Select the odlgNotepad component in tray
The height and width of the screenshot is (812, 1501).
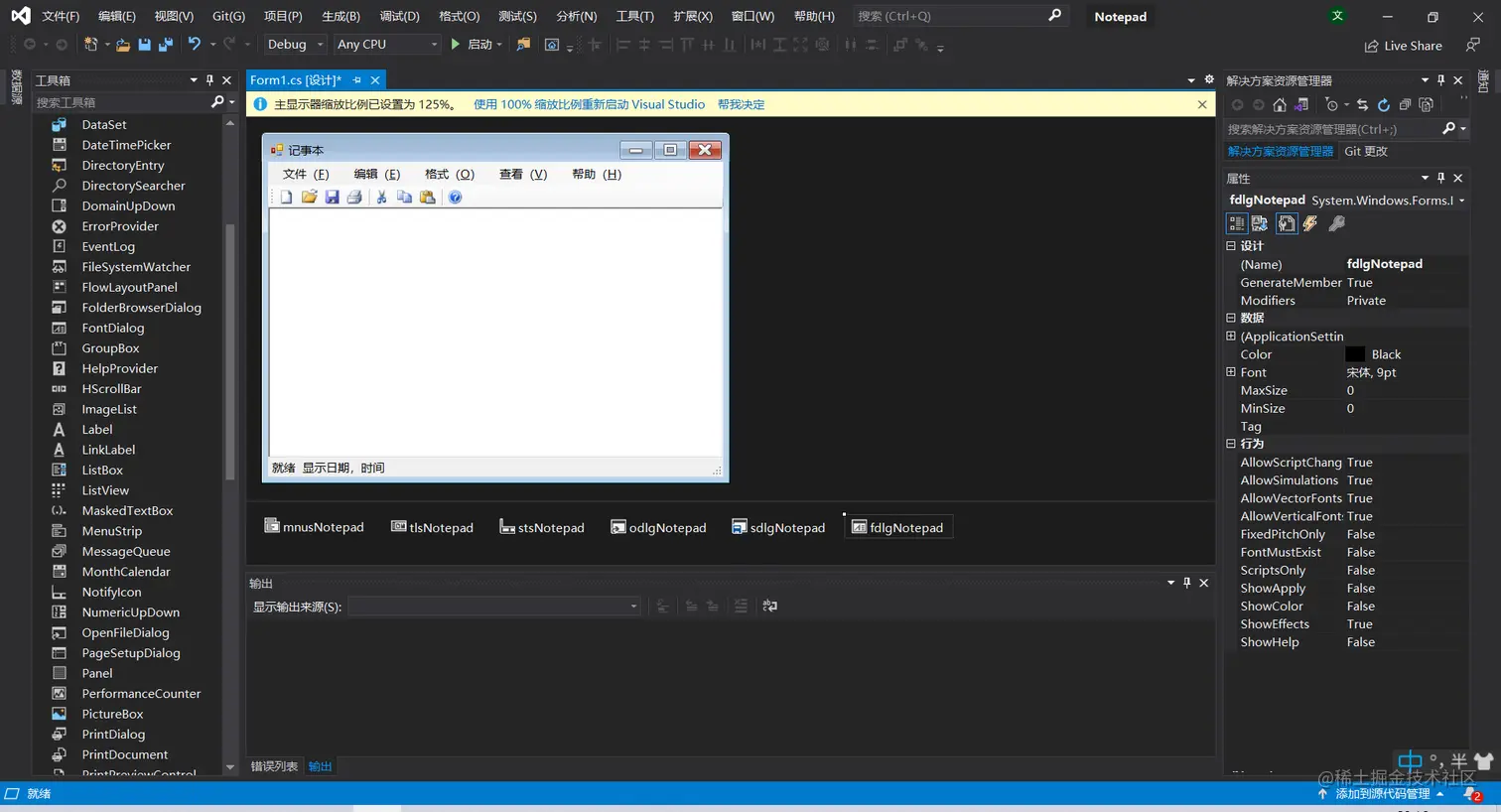[x=658, y=527]
